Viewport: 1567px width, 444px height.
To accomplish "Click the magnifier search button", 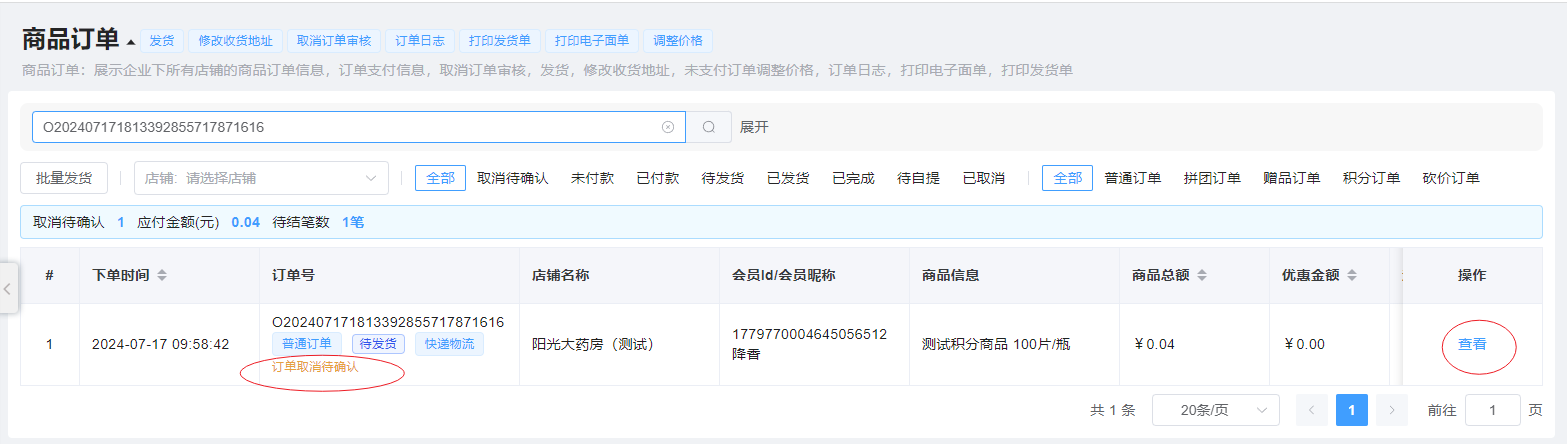I will 709,127.
